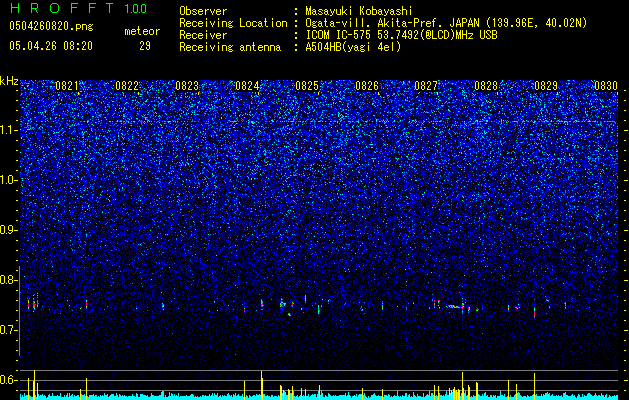Click the 0821 time marker

click(x=67, y=86)
